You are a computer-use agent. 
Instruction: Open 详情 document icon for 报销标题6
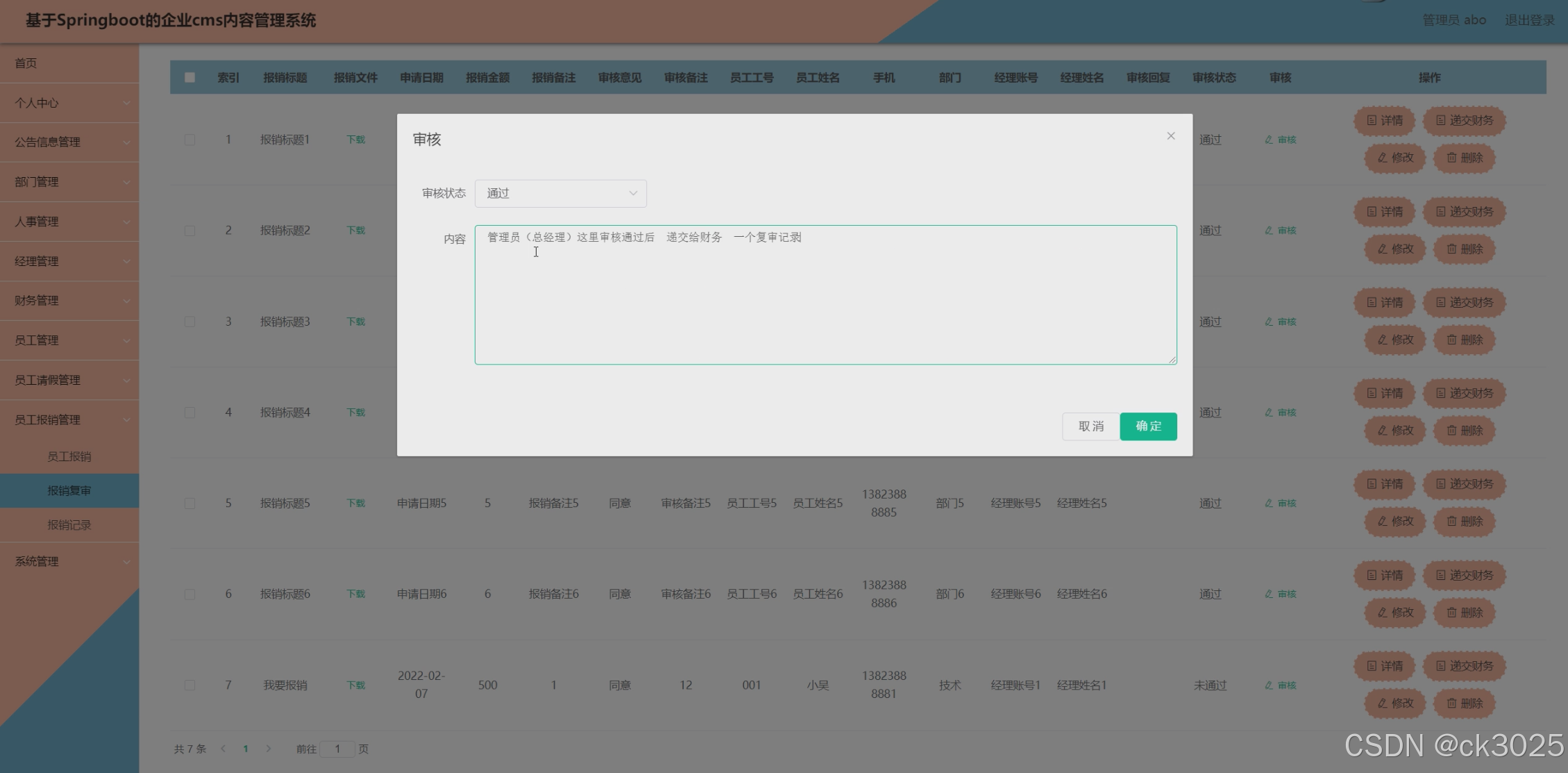1371,575
